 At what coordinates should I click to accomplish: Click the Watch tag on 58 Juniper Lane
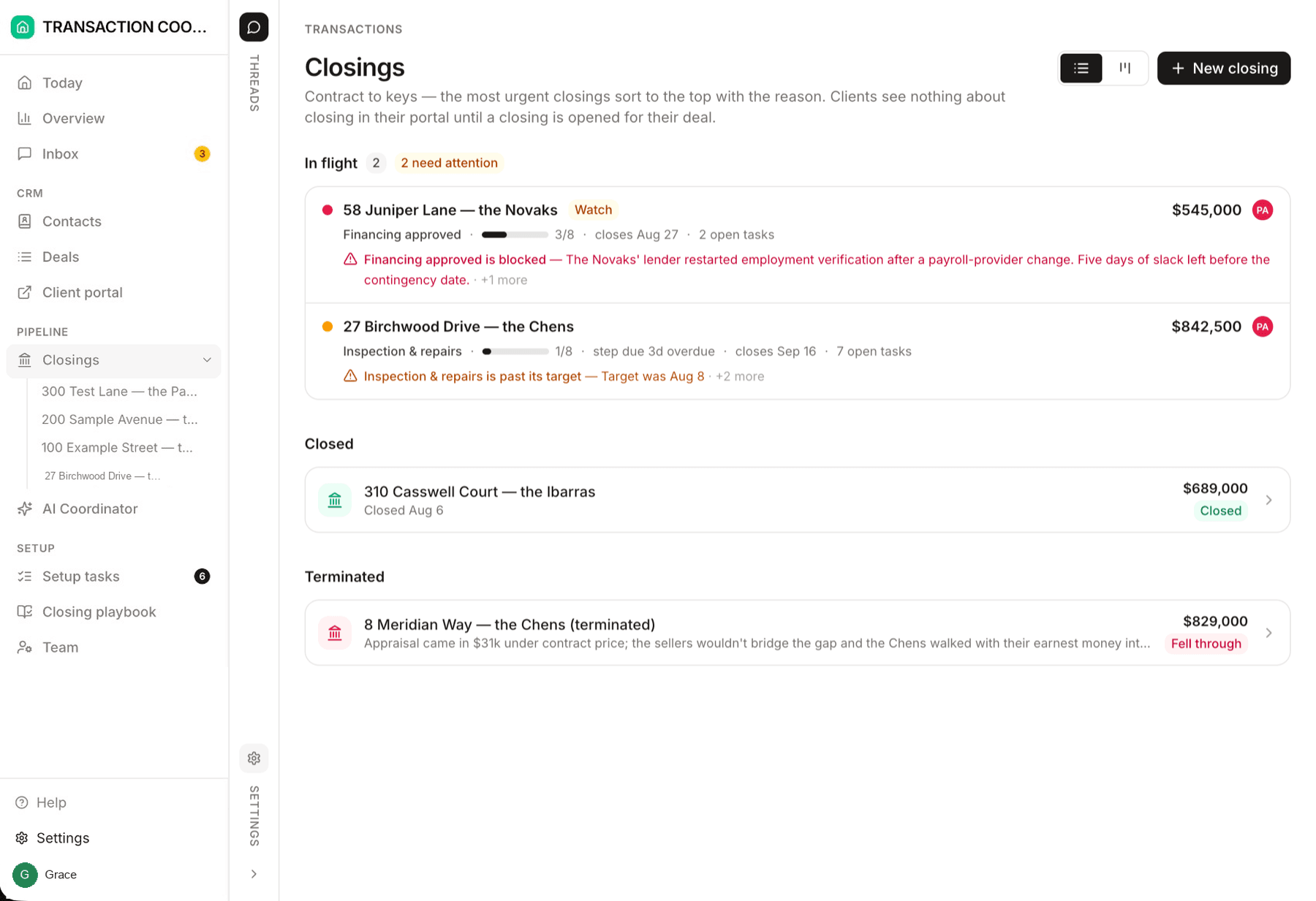pyautogui.click(x=593, y=210)
